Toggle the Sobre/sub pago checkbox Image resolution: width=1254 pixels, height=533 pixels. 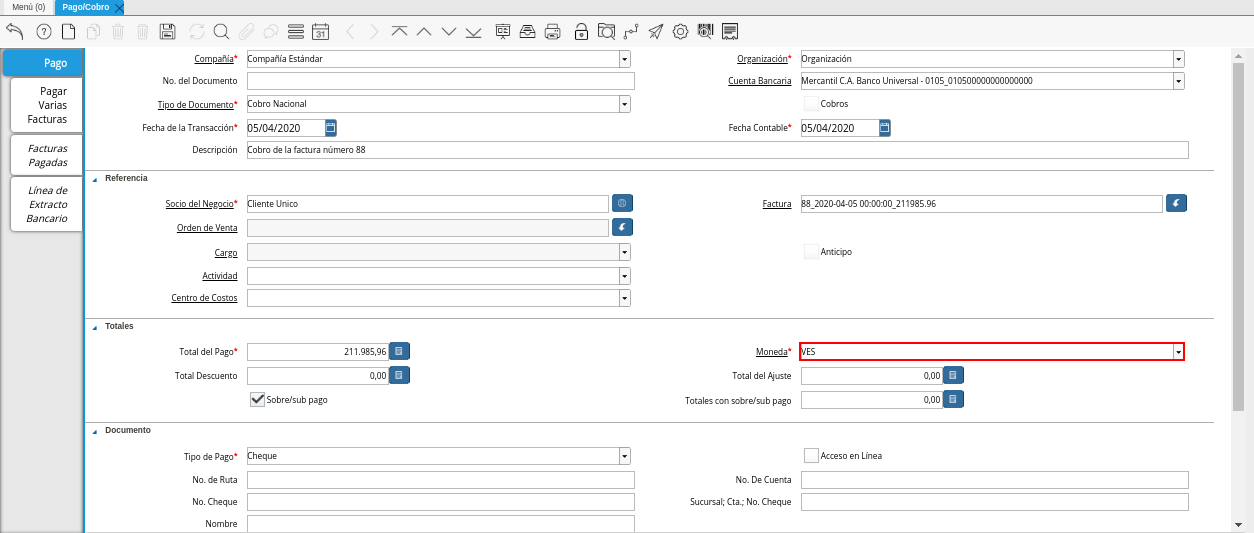point(257,399)
